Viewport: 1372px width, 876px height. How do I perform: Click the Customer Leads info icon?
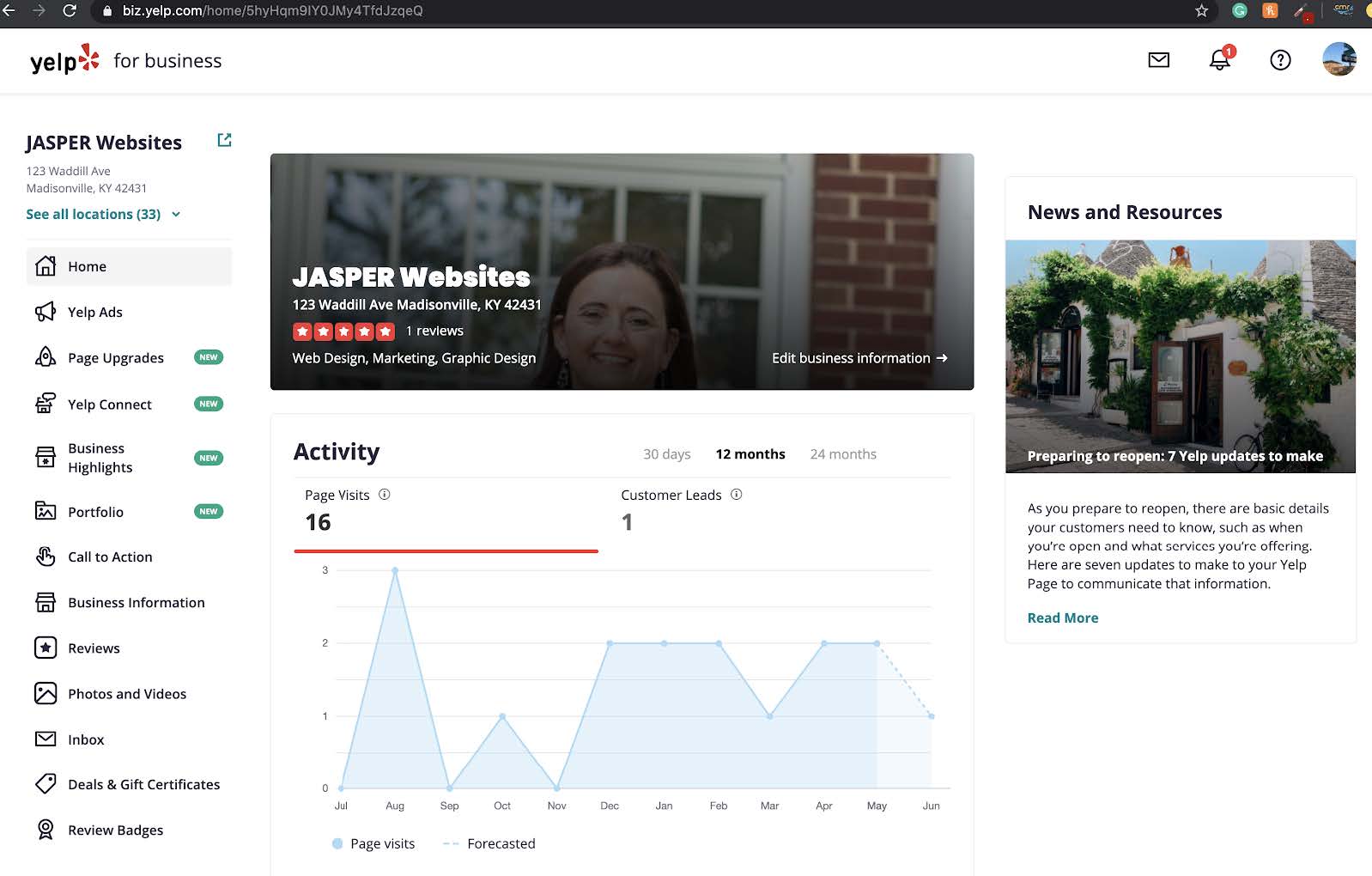point(736,495)
